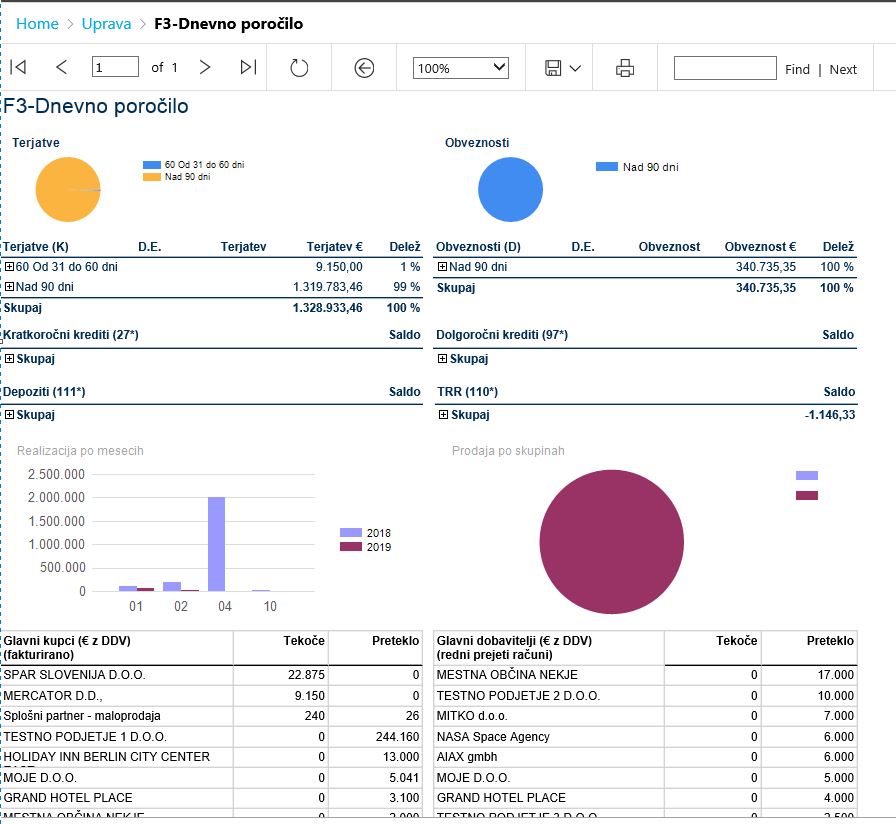Screen dimensions: 896x824
Task: Click the 9.150,00 value
Action: click(x=339, y=267)
